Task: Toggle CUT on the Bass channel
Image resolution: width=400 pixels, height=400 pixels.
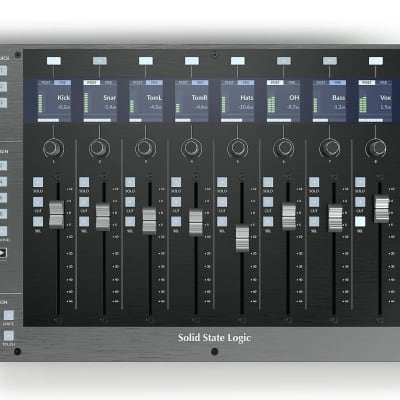Action: point(314,202)
